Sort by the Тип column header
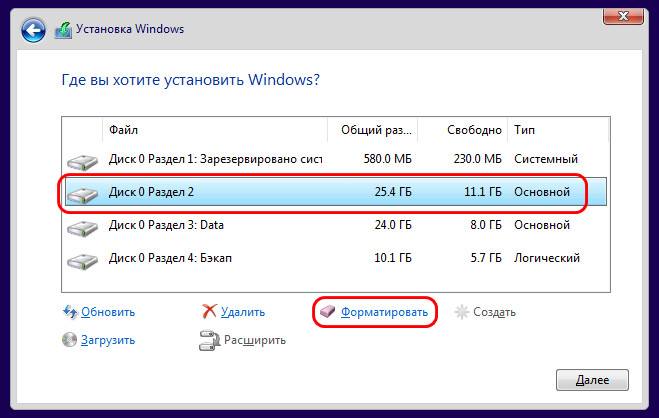This screenshot has height=418, width=659. coord(558,130)
